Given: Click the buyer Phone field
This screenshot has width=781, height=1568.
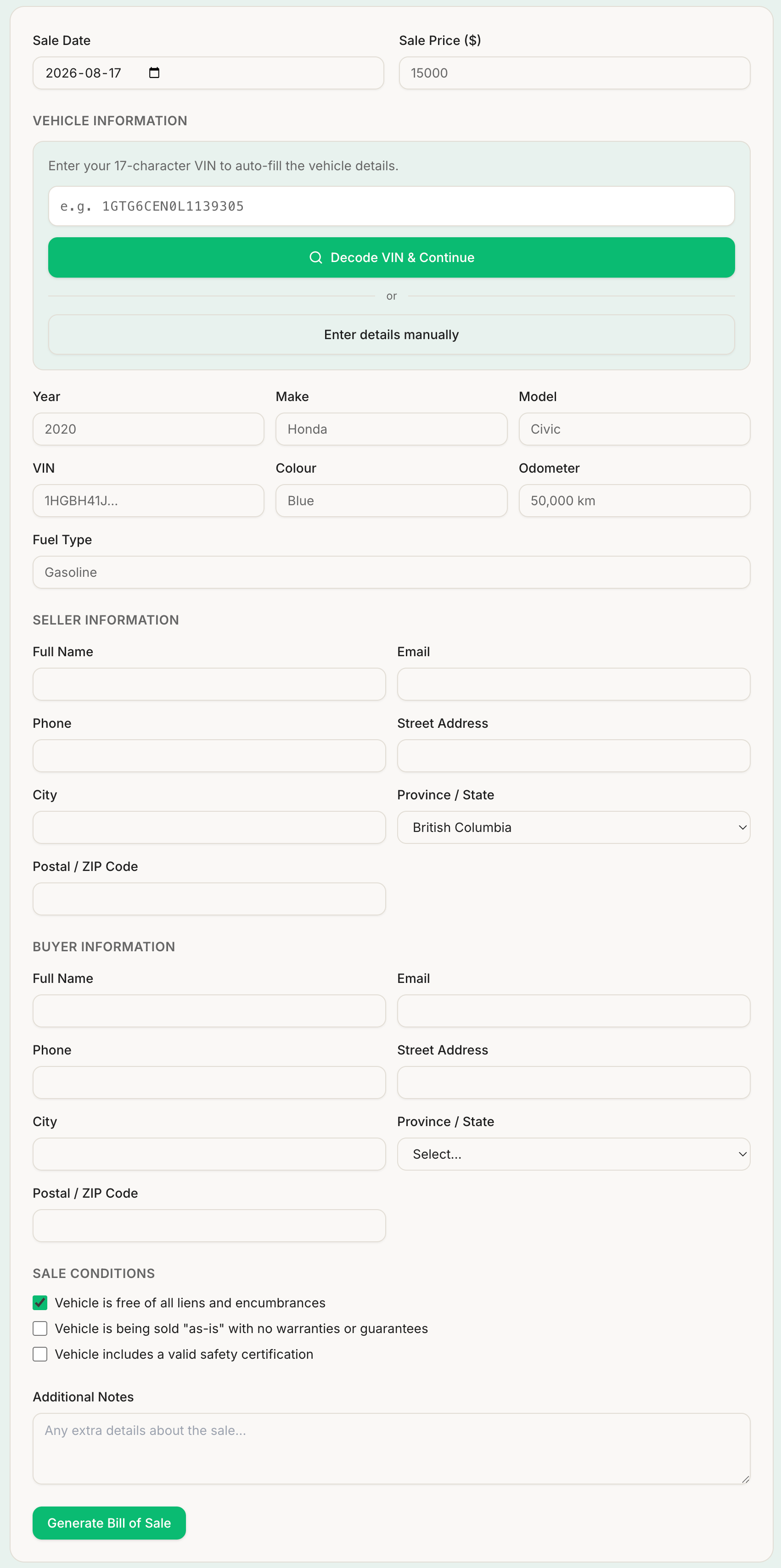Looking at the screenshot, I should click(x=209, y=1083).
